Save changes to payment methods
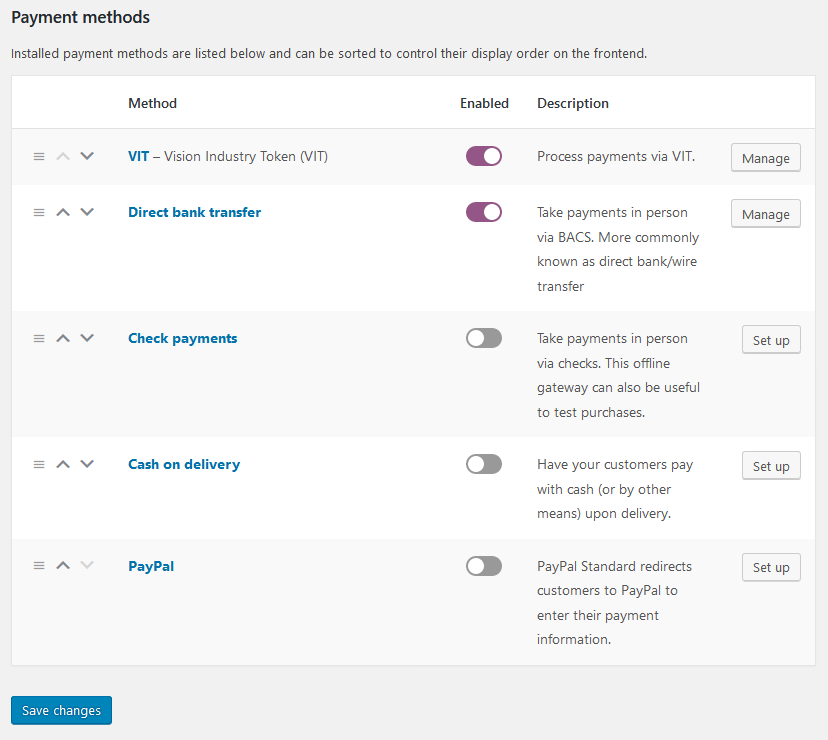 (x=62, y=710)
